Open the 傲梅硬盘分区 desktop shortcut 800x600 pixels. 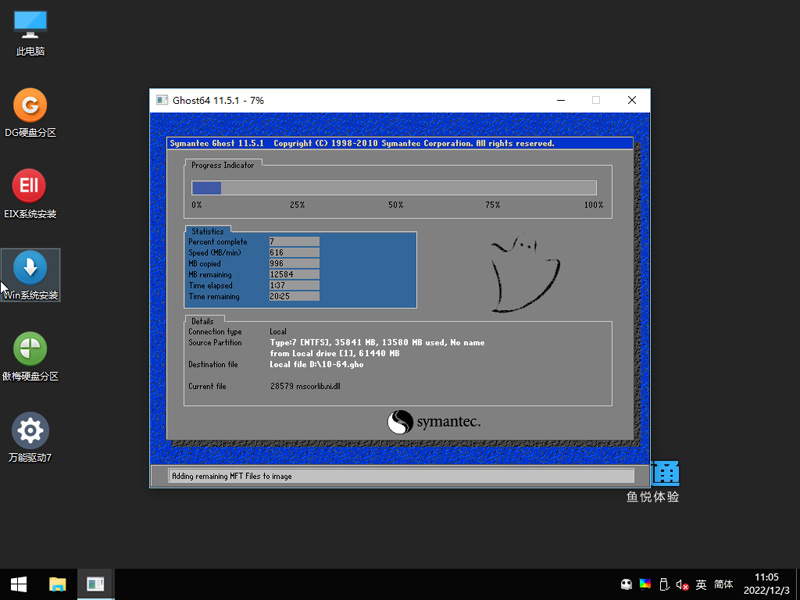point(30,357)
